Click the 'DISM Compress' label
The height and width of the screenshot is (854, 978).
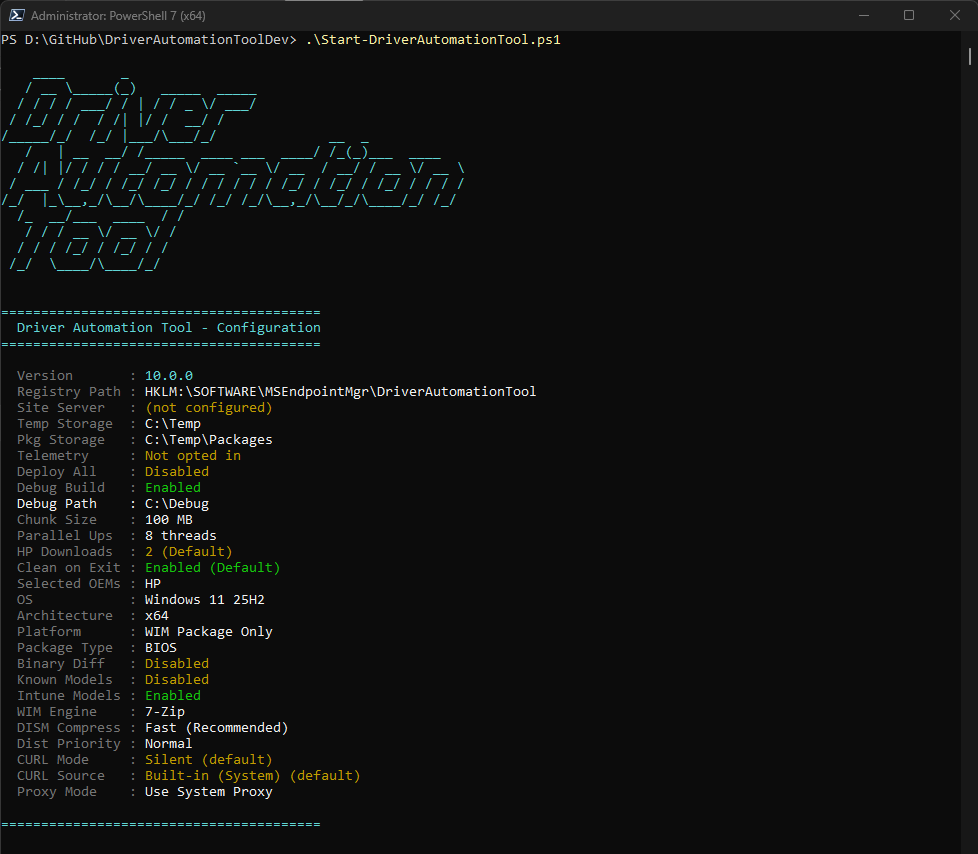69,728
